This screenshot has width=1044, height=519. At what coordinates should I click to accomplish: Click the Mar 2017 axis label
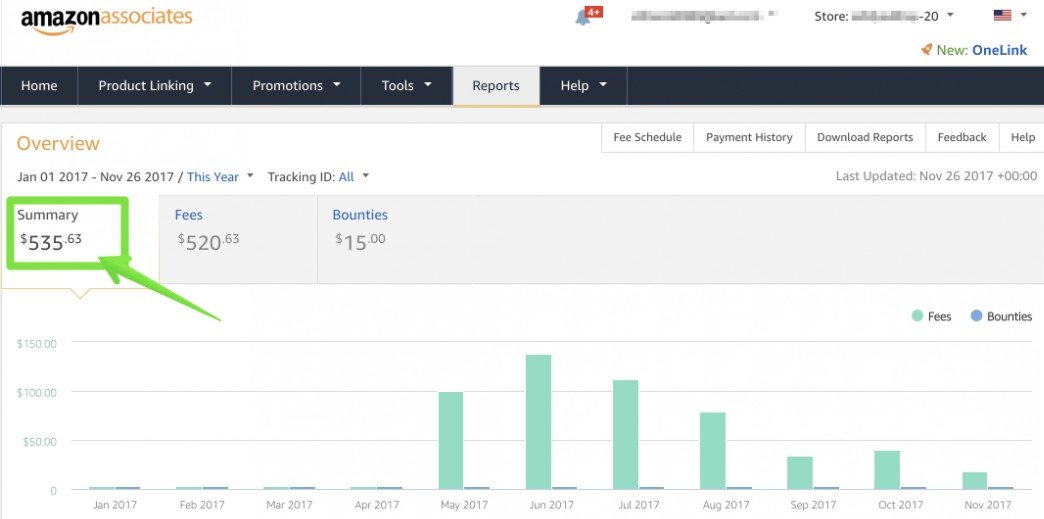pyautogui.click(x=289, y=505)
